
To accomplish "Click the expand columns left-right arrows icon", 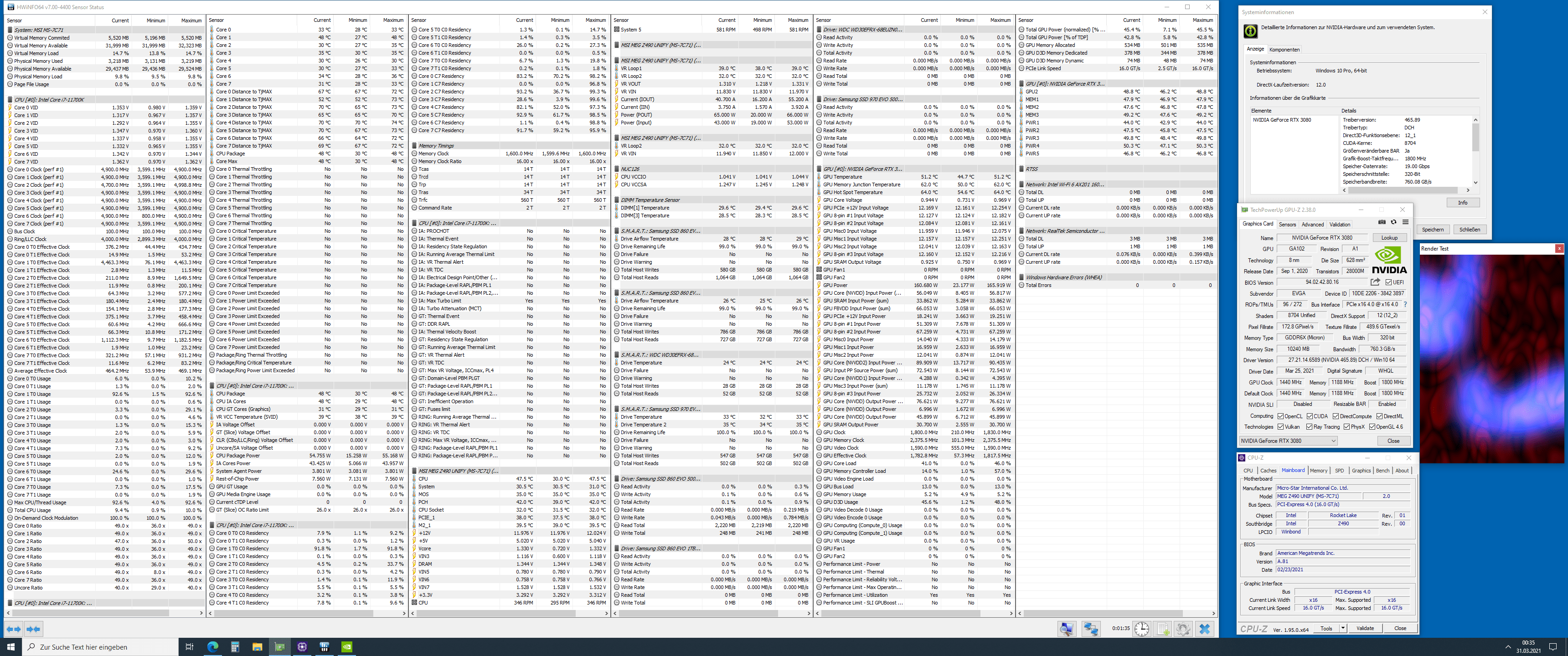I will click(13, 629).
